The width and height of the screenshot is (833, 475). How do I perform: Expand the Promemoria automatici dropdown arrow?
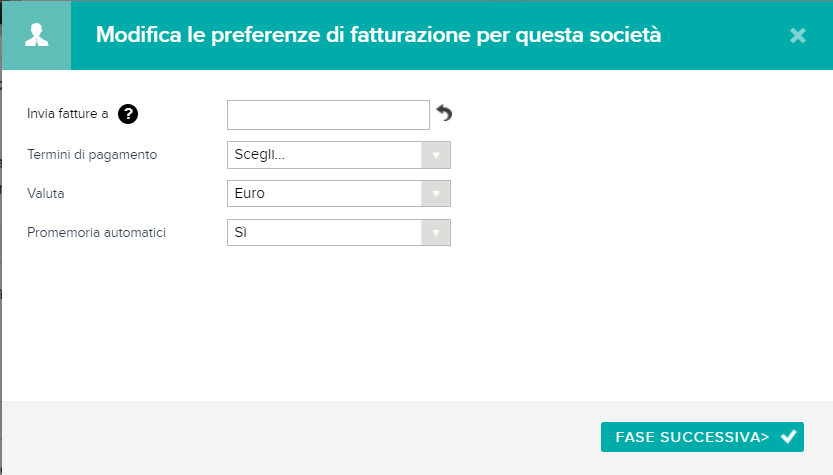pos(436,233)
